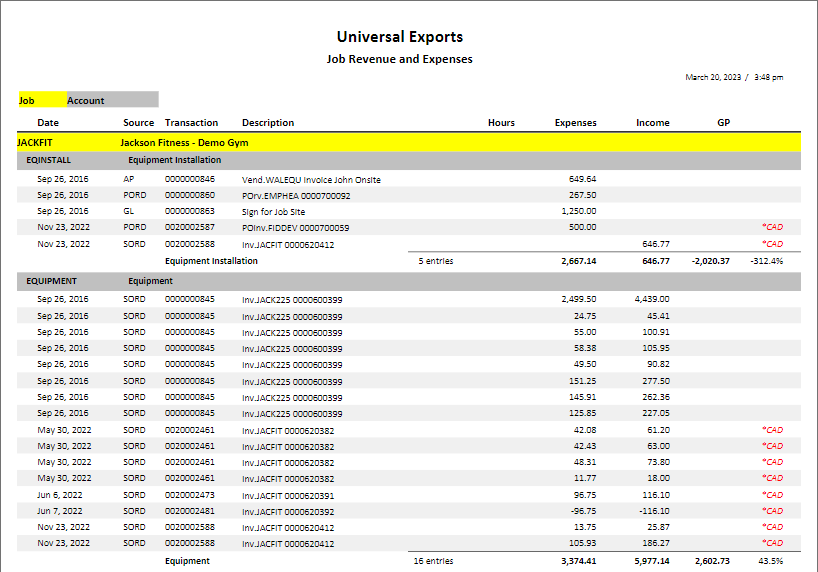Click the 16 entries subtotal count
This screenshot has height=572, width=818.
433,561
